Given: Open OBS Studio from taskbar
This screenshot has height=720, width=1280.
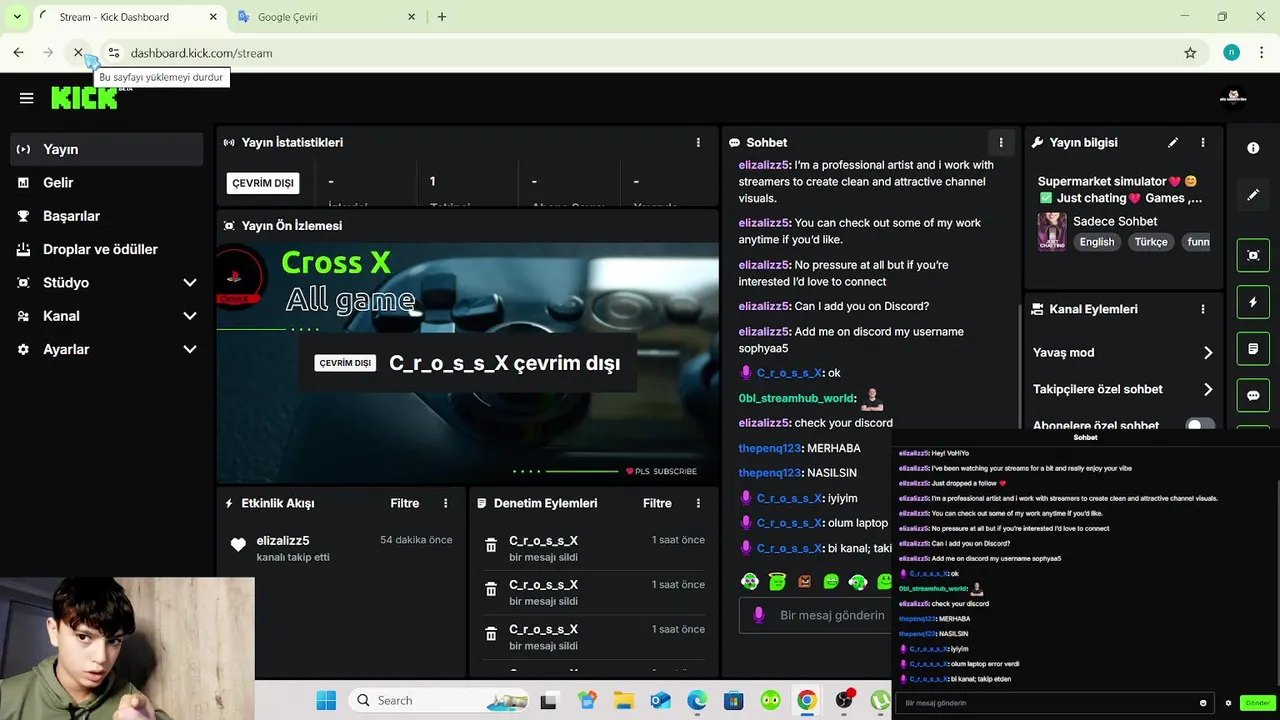Looking at the screenshot, I should point(844,701).
